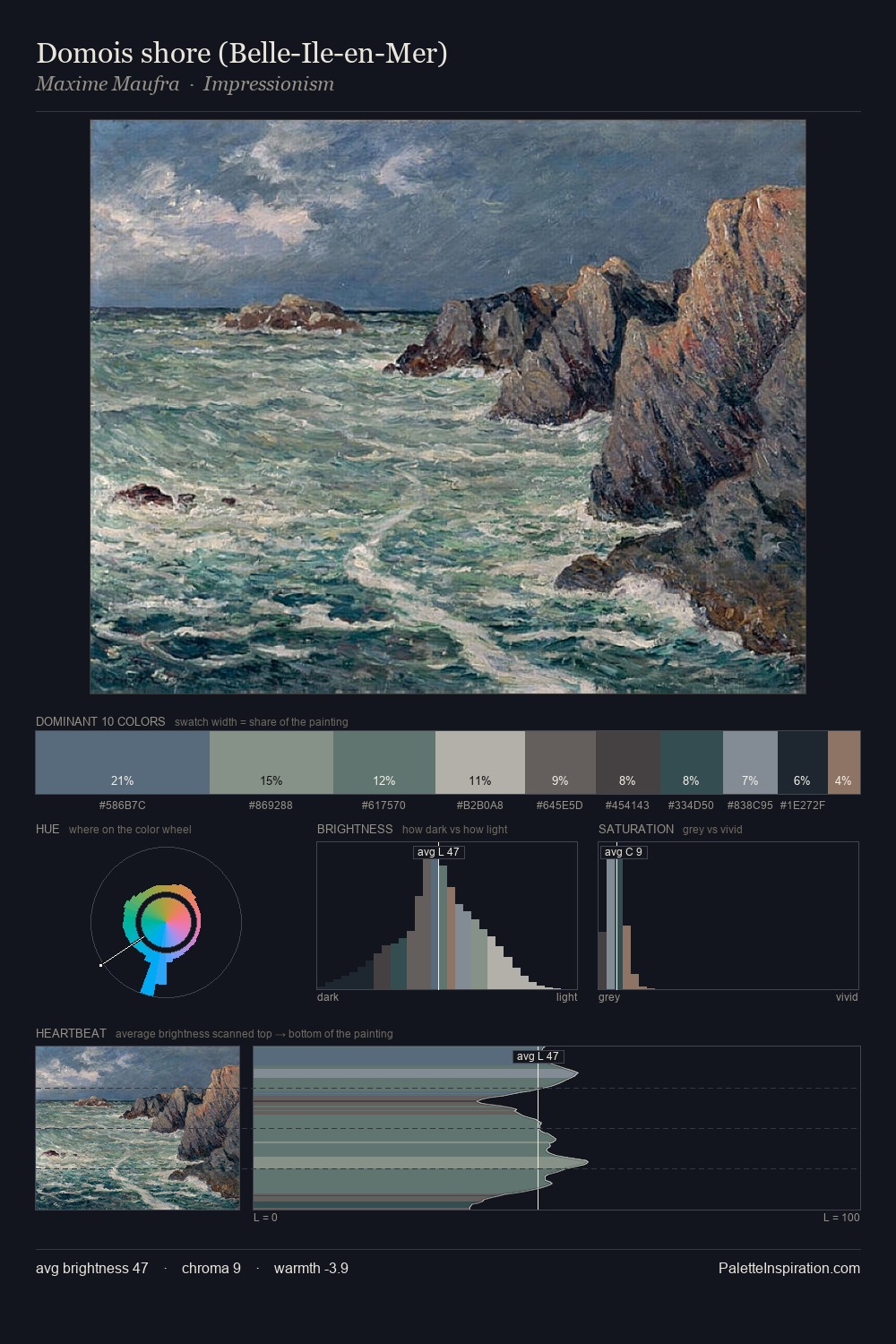896x1344 pixels.
Task: Select the #869288 sage swatch
Action: click(271, 762)
